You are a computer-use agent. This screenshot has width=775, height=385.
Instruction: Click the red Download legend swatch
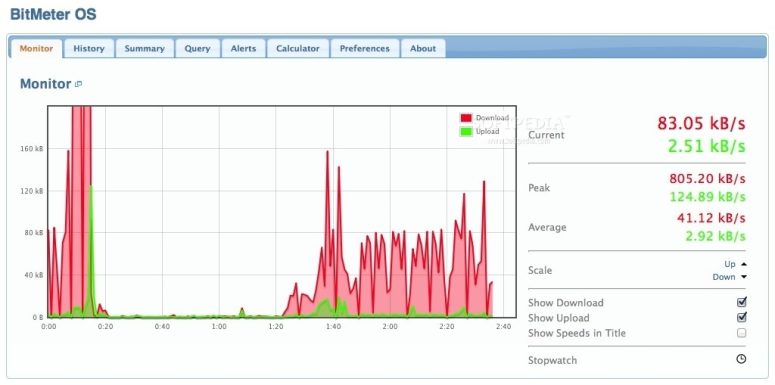(x=466, y=118)
